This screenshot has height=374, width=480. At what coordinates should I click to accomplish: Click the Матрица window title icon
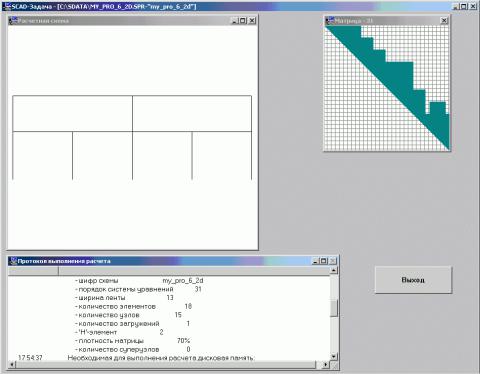[330, 21]
